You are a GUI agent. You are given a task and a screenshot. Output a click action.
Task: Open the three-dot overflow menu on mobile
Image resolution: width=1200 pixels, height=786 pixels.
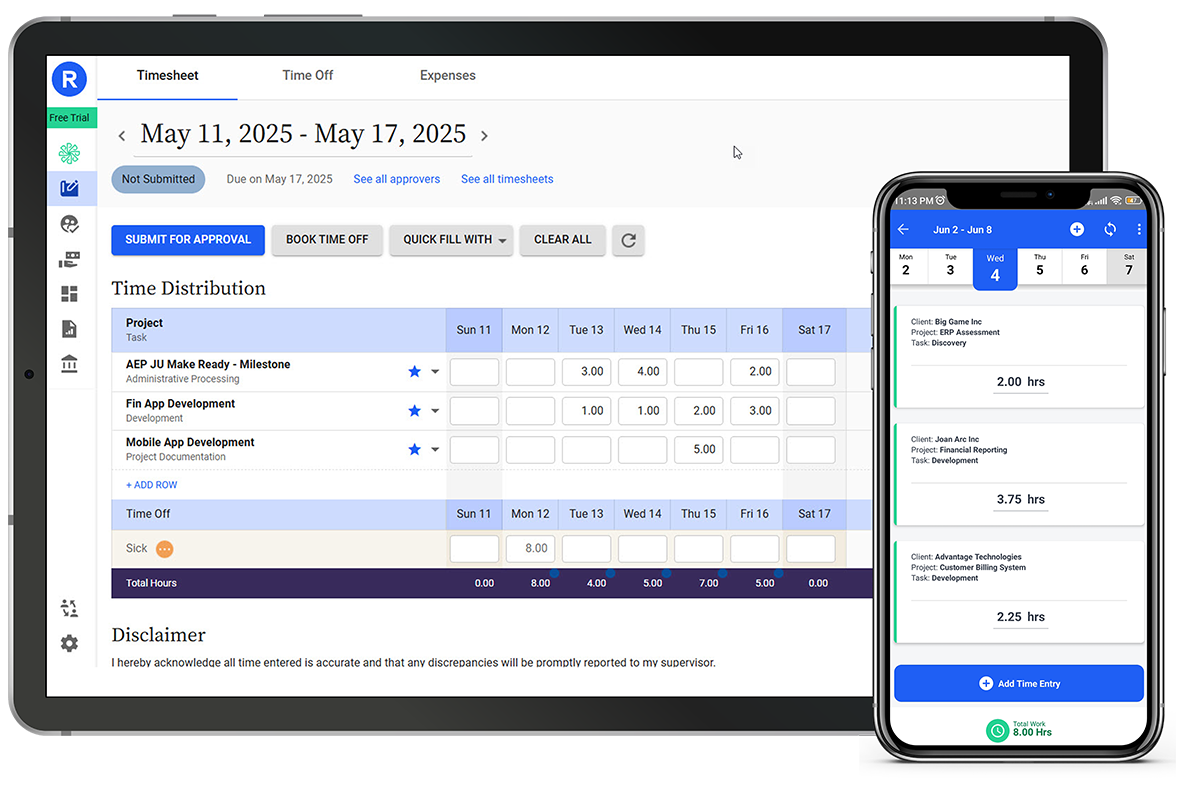coord(1139,229)
